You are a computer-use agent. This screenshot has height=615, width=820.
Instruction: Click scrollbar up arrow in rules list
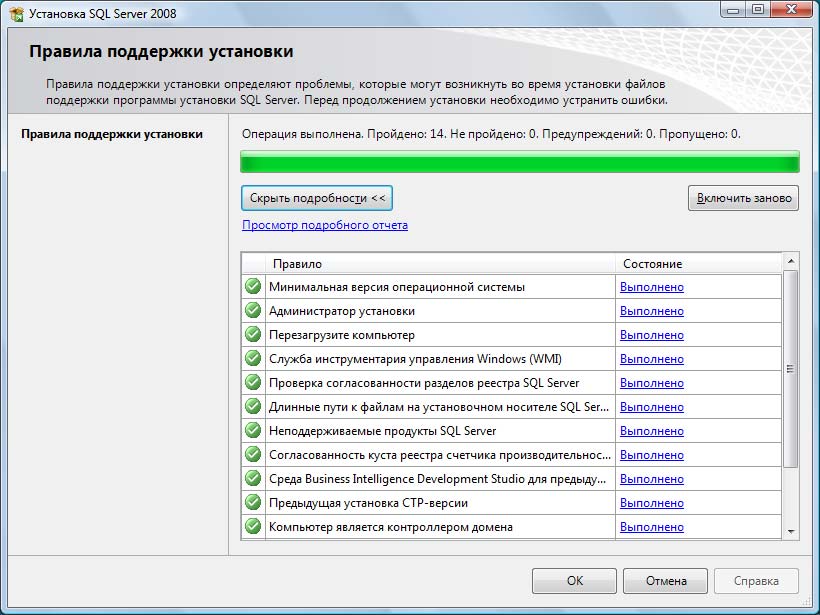point(791,262)
